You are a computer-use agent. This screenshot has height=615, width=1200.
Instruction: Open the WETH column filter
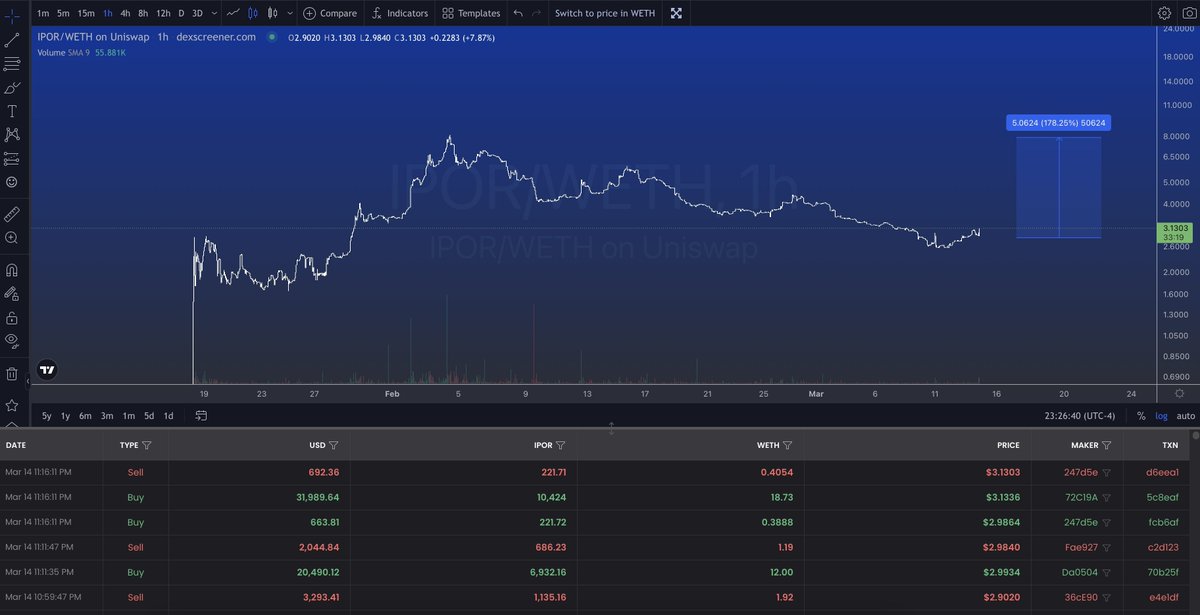click(x=787, y=445)
